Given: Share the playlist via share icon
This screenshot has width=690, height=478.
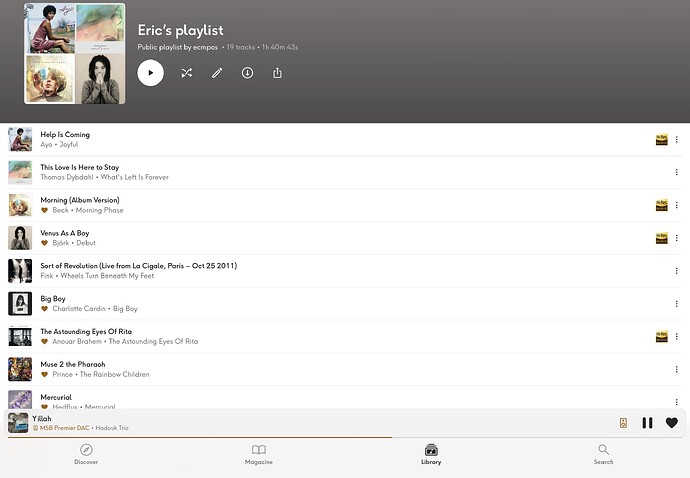Looking at the screenshot, I should [277, 73].
